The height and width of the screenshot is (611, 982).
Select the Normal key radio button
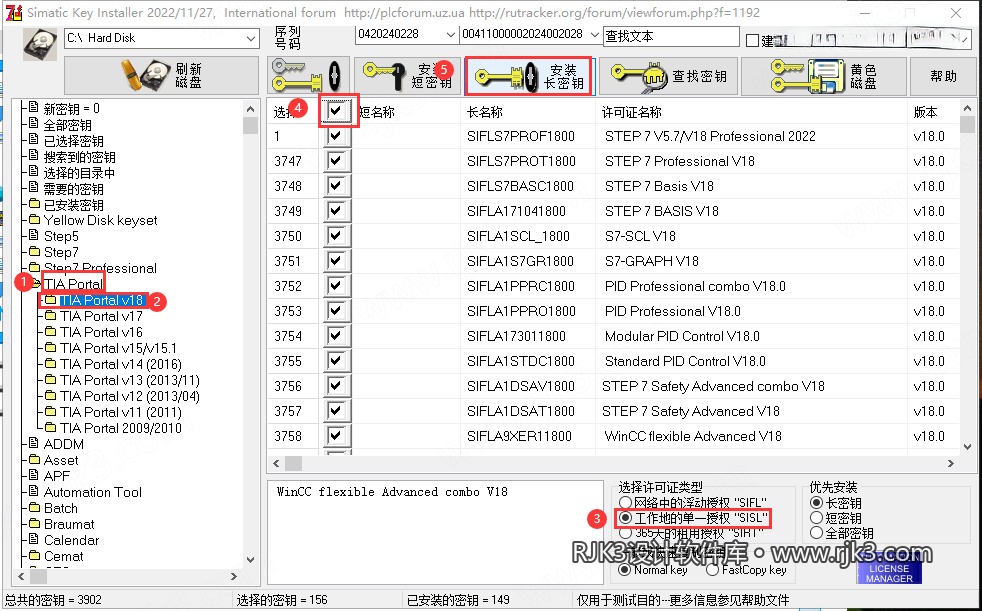pyautogui.click(x=624, y=570)
